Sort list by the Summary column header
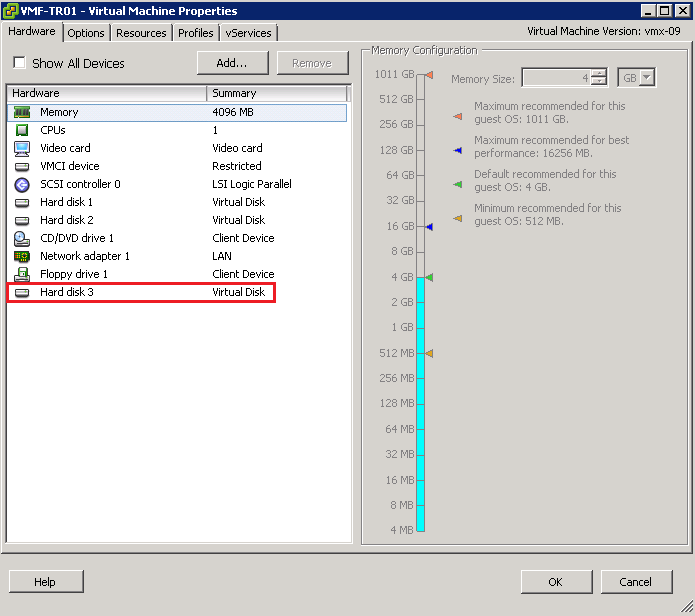695x616 pixels. [x=275, y=93]
